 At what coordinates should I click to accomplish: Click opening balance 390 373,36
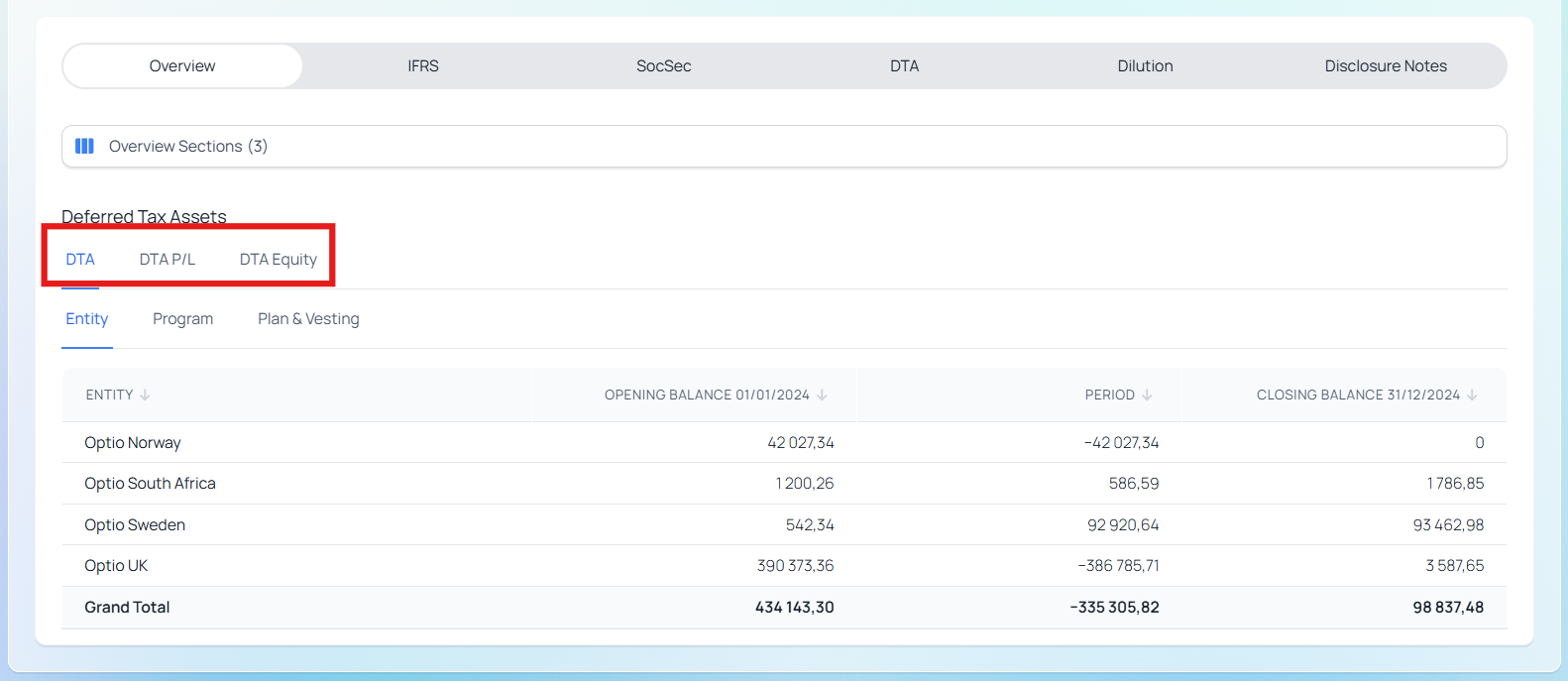(x=796, y=565)
